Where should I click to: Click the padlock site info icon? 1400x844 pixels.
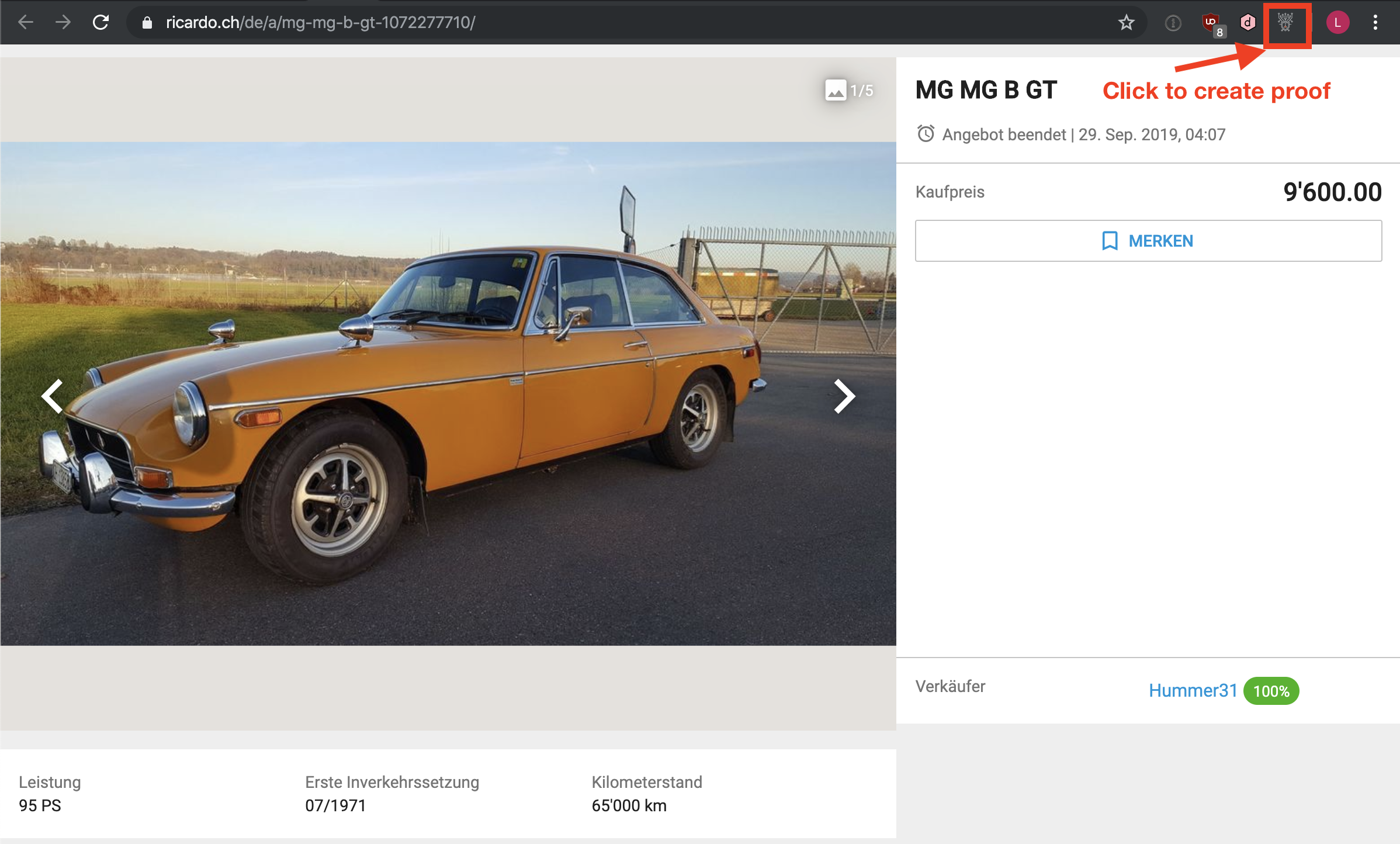click(147, 23)
